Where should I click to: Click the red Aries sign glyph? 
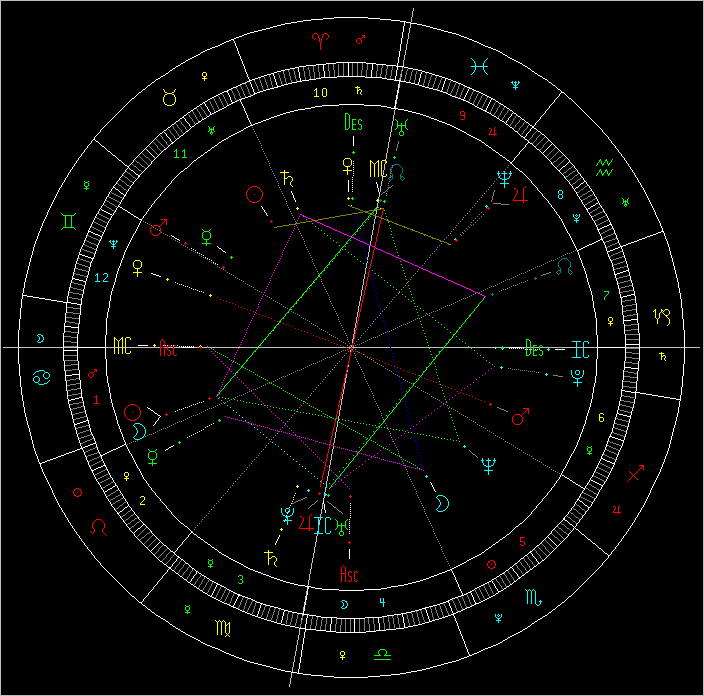pyautogui.click(x=320, y=42)
